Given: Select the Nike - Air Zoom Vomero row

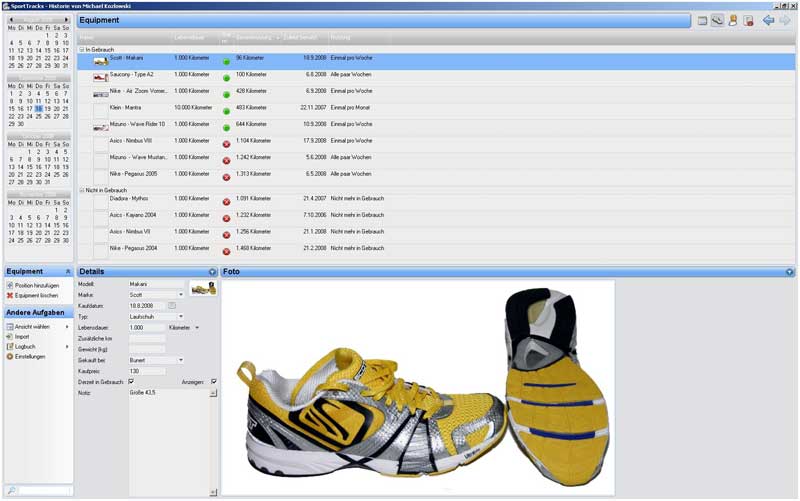Looking at the screenshot, I should (x=436, y=94).
